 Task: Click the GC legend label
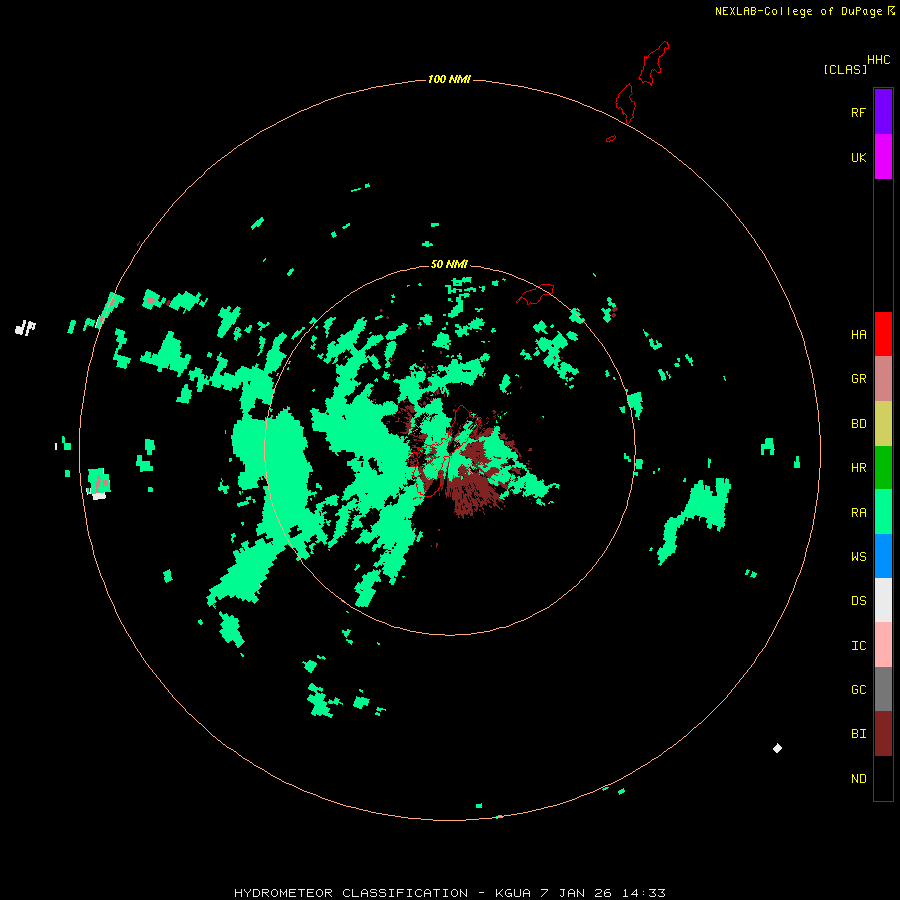[858, 690]
